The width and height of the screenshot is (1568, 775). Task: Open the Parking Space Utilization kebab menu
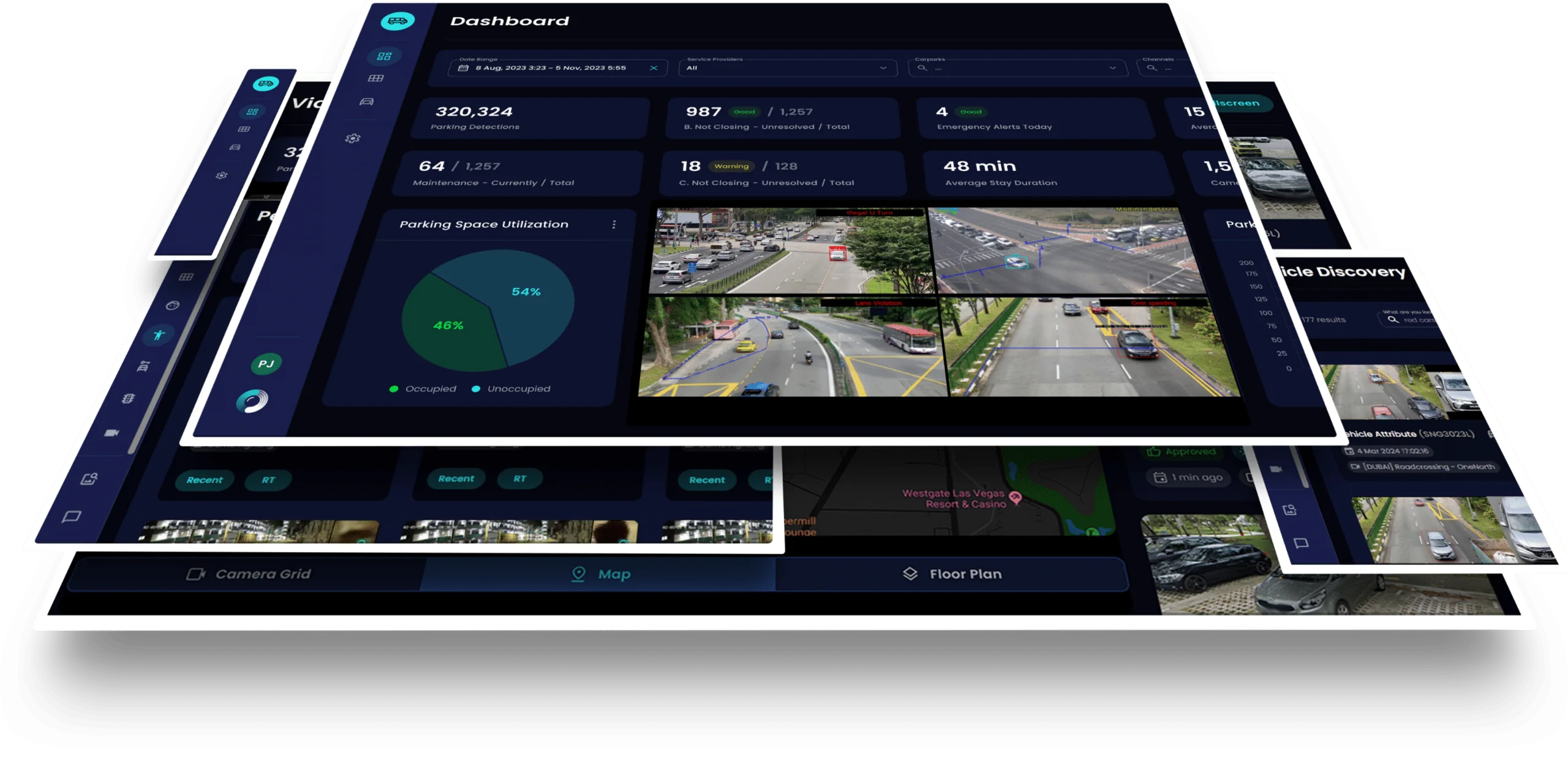coord(614,225)
